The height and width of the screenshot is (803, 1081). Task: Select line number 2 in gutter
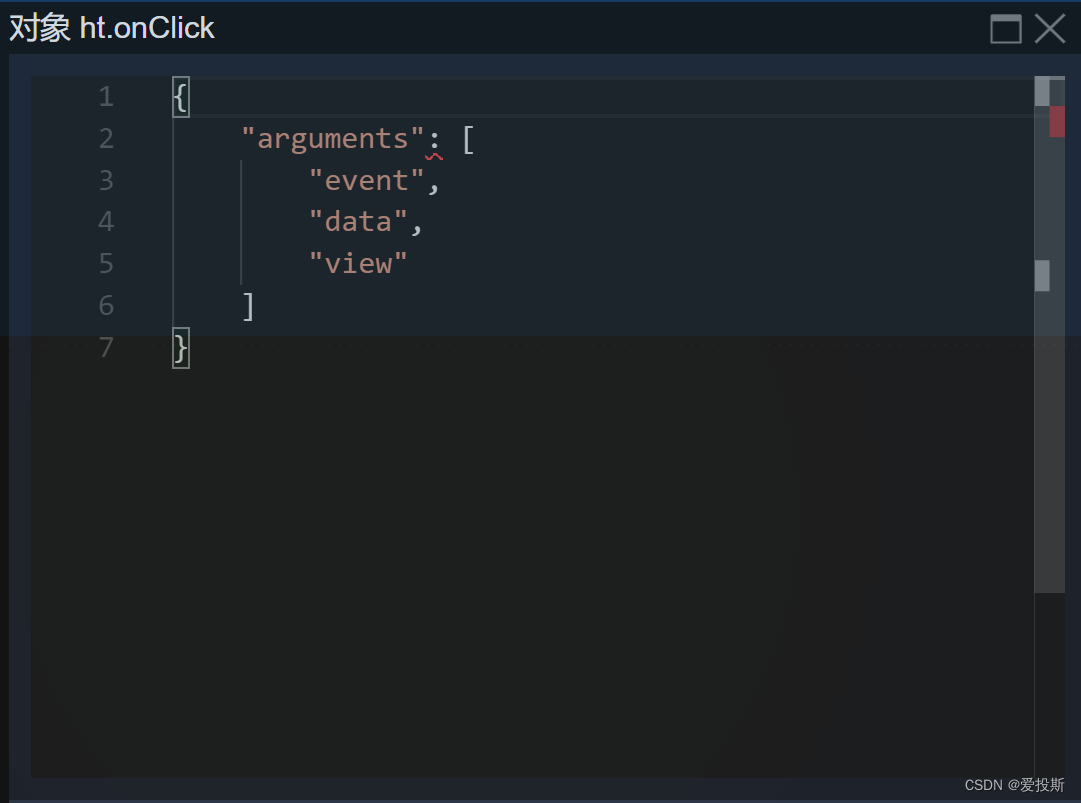(x=106, y=139)
